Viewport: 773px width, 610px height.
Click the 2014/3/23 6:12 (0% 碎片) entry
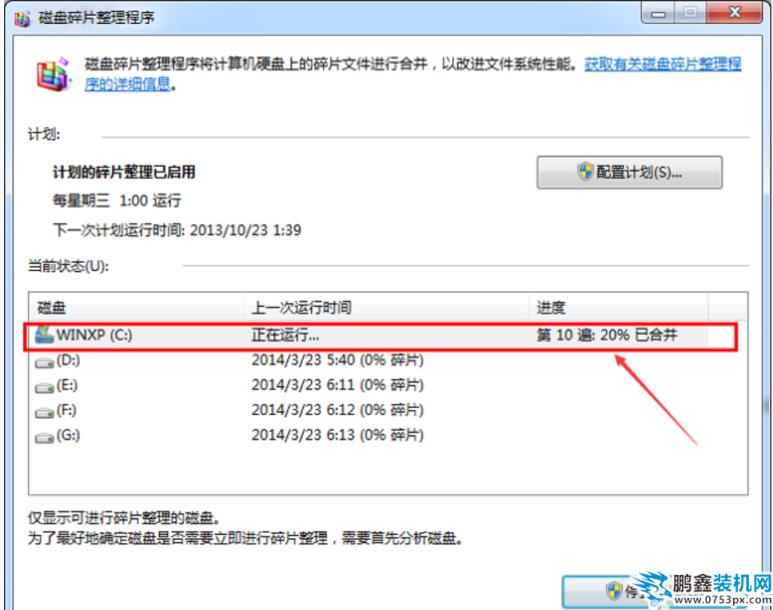pos(337,410)
